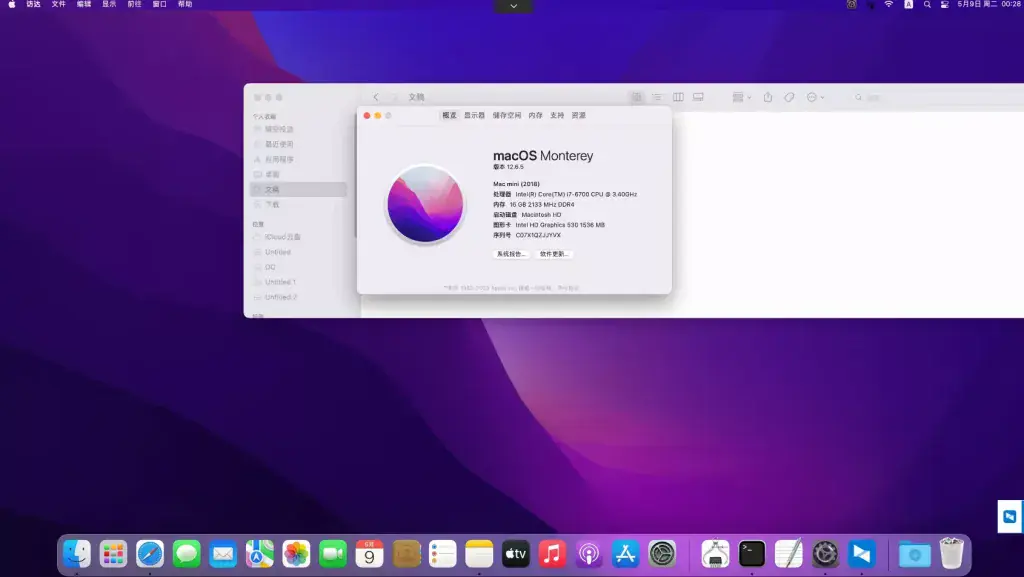
Task: Switch to the 显示器 tab
Action: pos(474,115)
